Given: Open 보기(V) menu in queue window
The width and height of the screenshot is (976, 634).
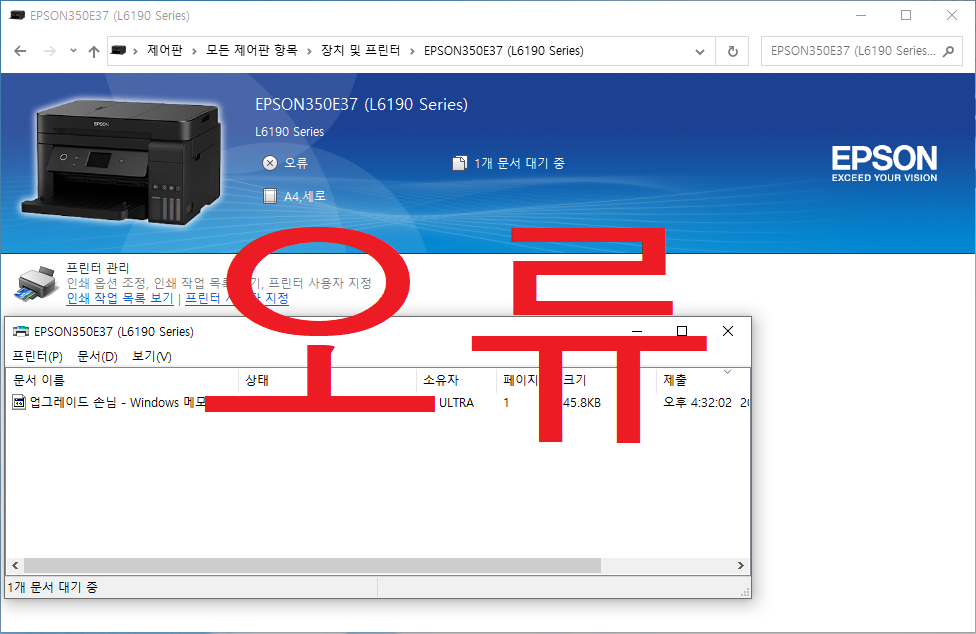Looking at the screenshot, I should coord(152,356).
